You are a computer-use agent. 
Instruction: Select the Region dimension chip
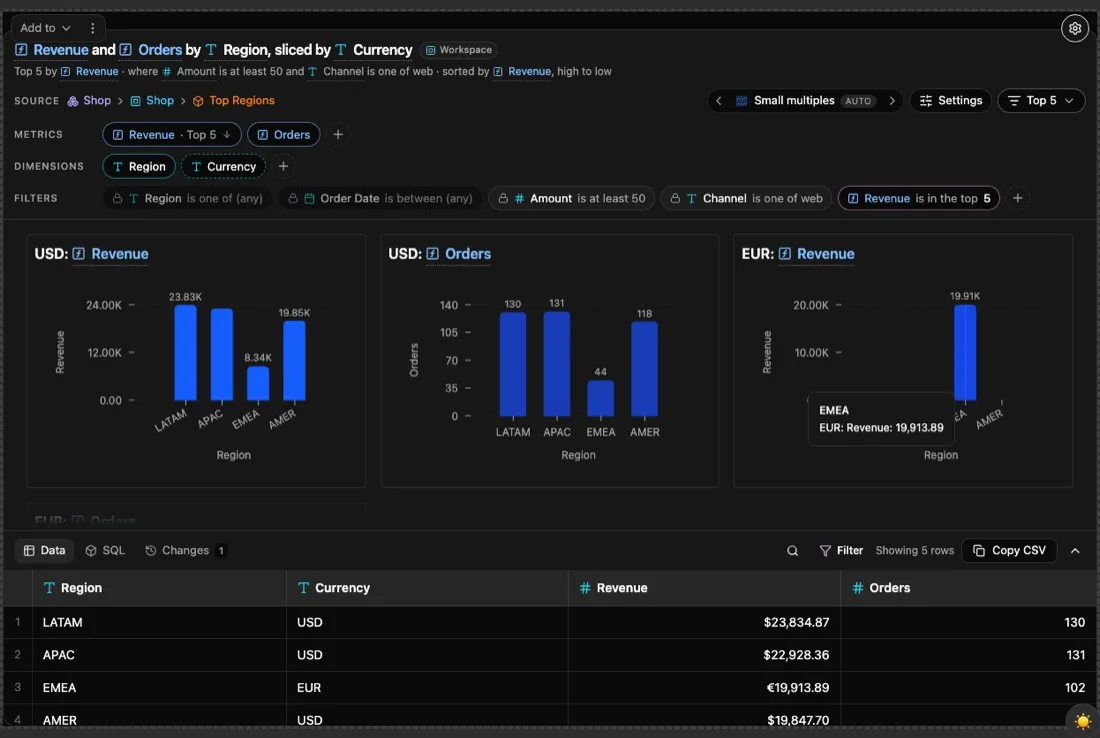139,166
